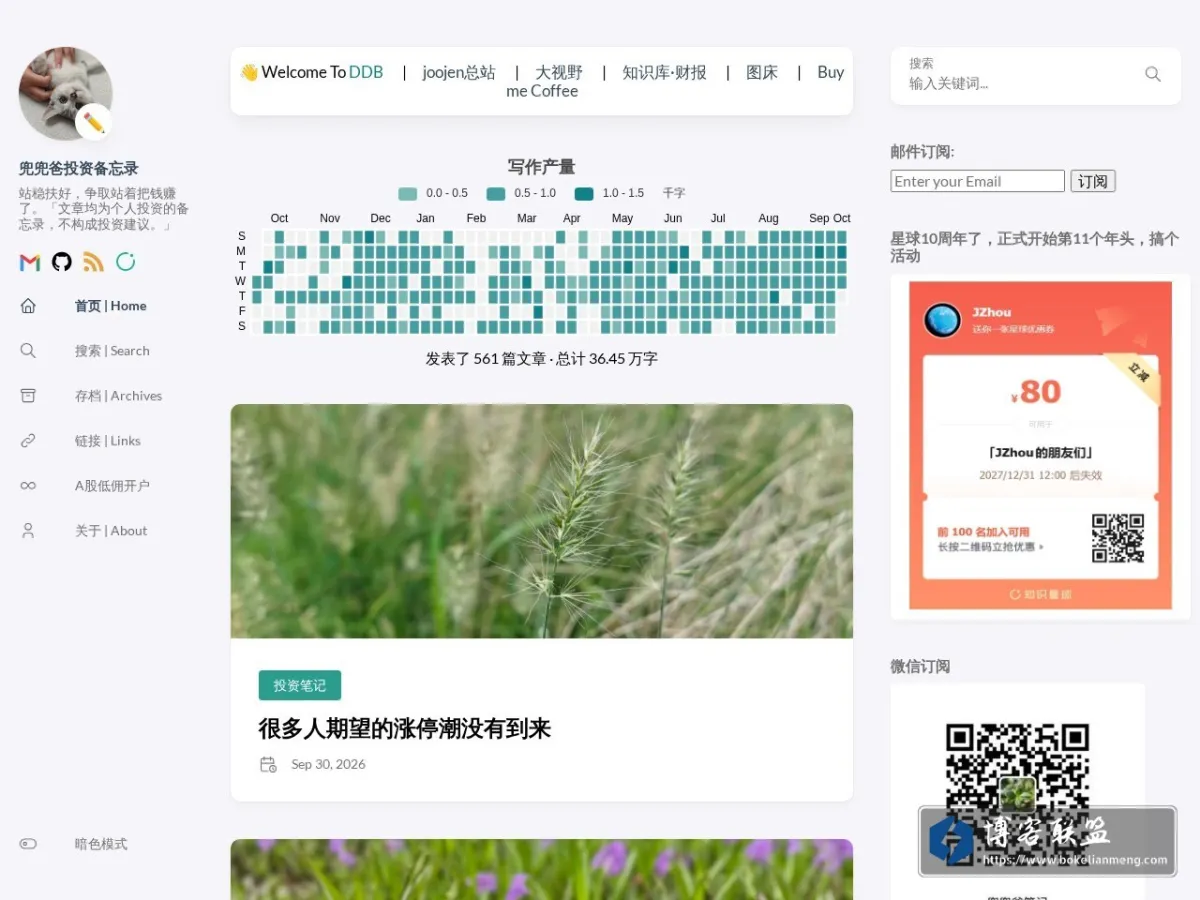Open A股低佣开户 page

tap(112, 486)
